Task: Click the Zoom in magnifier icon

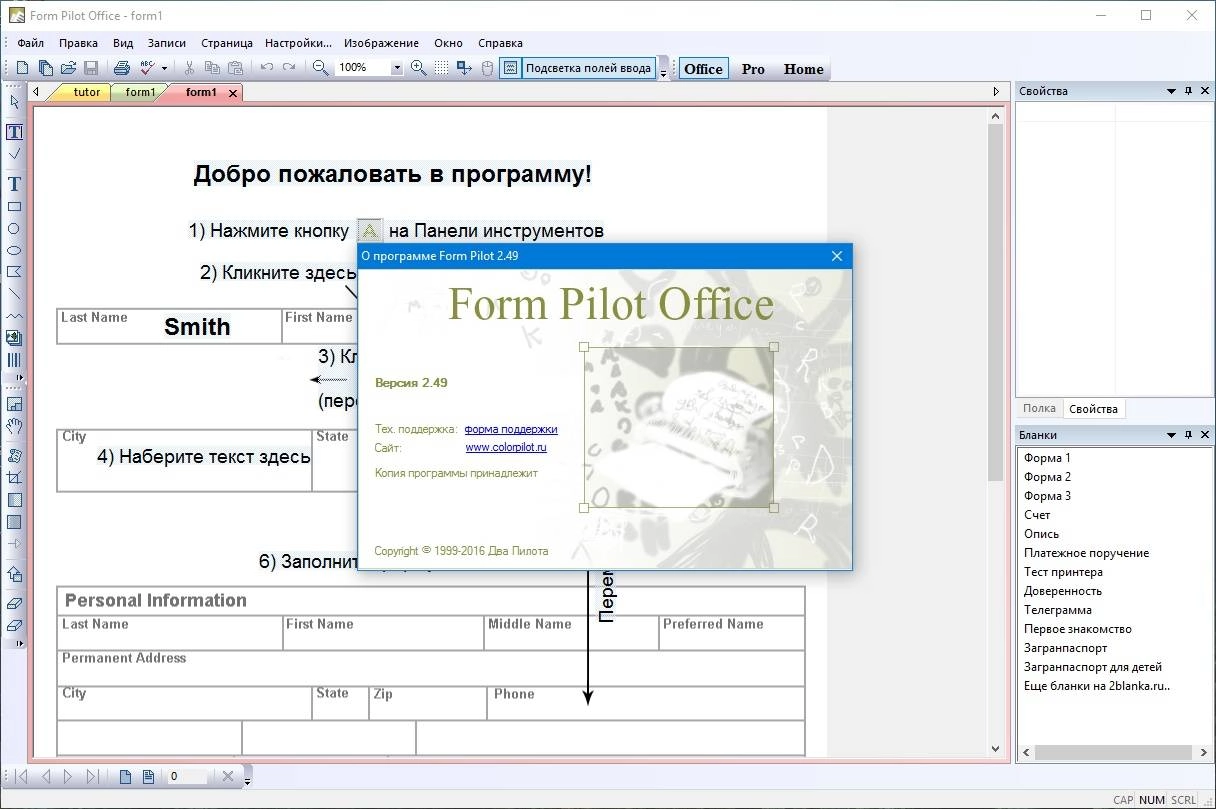Action: [418, 68]
